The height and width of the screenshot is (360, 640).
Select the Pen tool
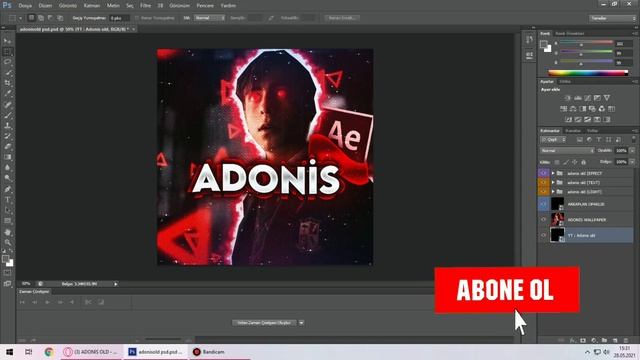(x=7, y=189)
